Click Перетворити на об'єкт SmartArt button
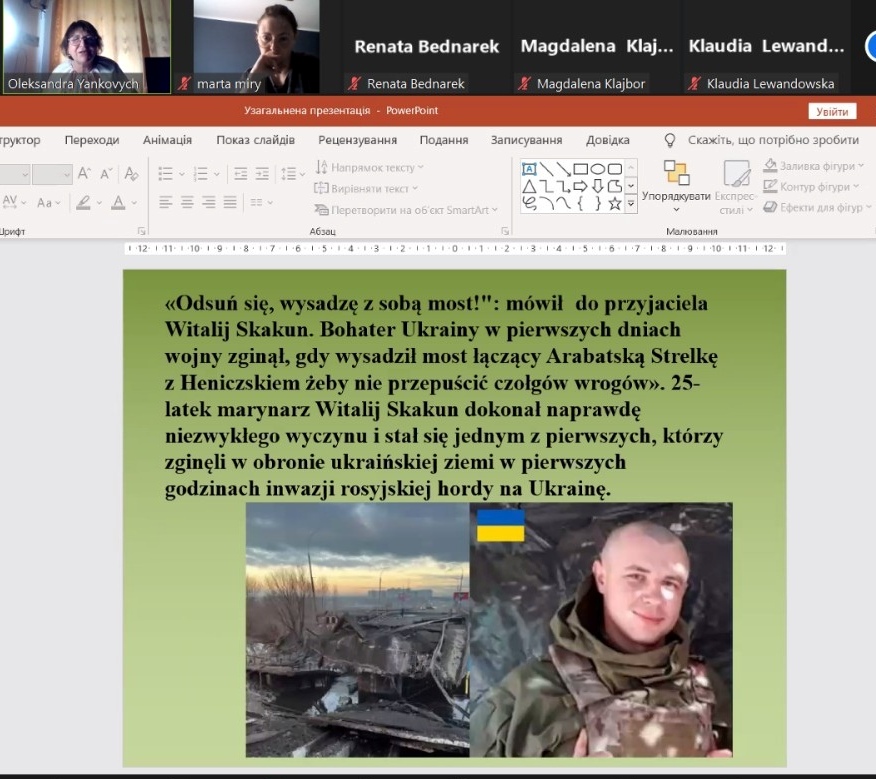 coord(406,210)
